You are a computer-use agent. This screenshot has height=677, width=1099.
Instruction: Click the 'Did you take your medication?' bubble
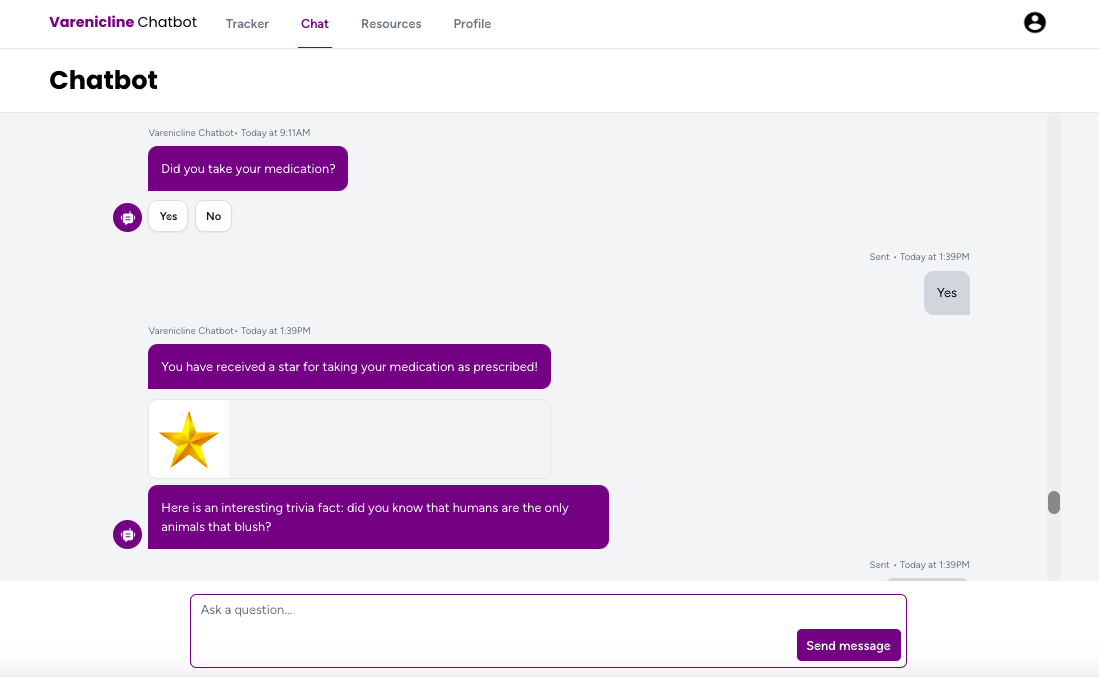(x=248, y=169)
